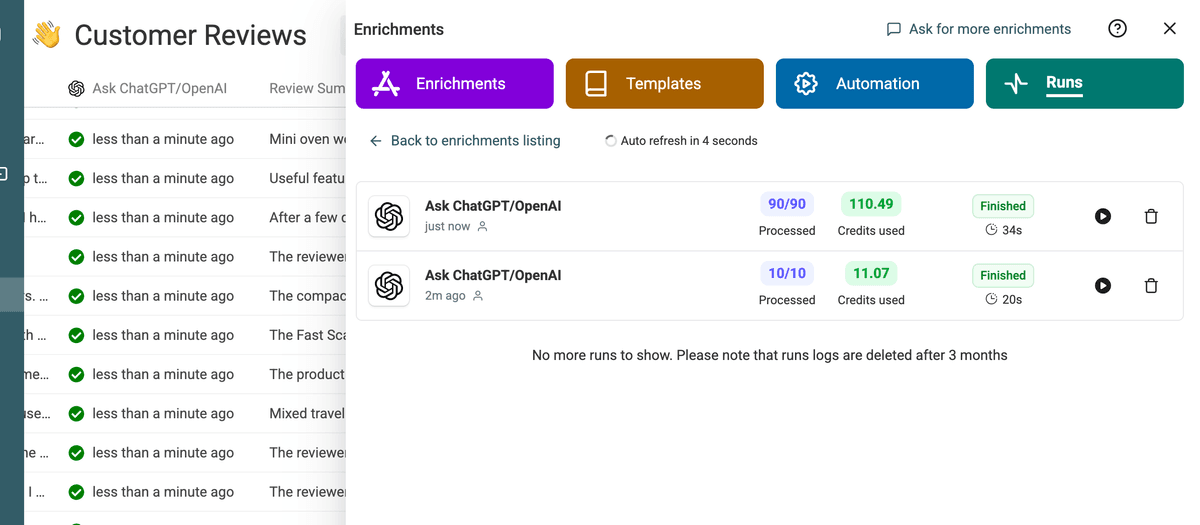Click the clock icon beside 34s
1200x525 pixels.
(991, 230)
